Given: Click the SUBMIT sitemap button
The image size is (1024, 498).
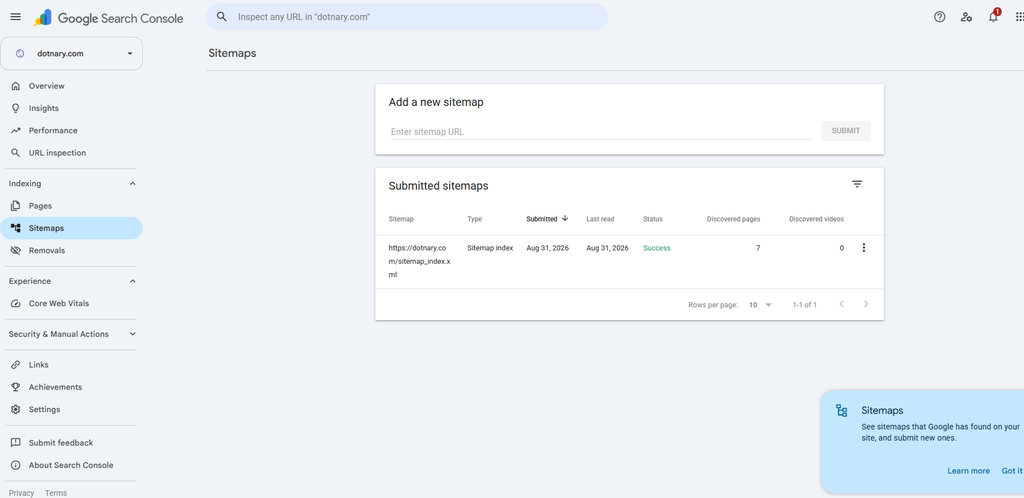Looking at the screenshot, I should coord(846,131).
